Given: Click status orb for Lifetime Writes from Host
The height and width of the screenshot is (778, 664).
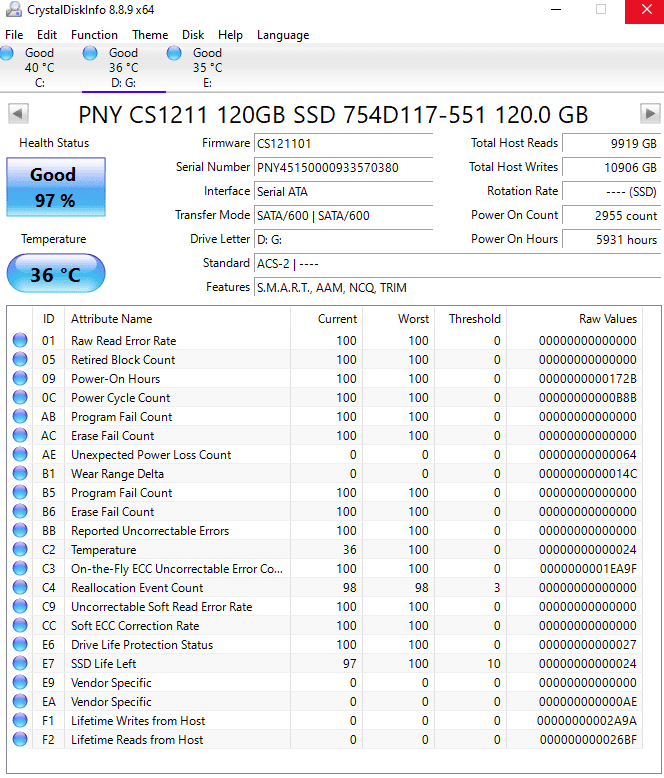Looking at the screenshot, I should tap(20, 720).
